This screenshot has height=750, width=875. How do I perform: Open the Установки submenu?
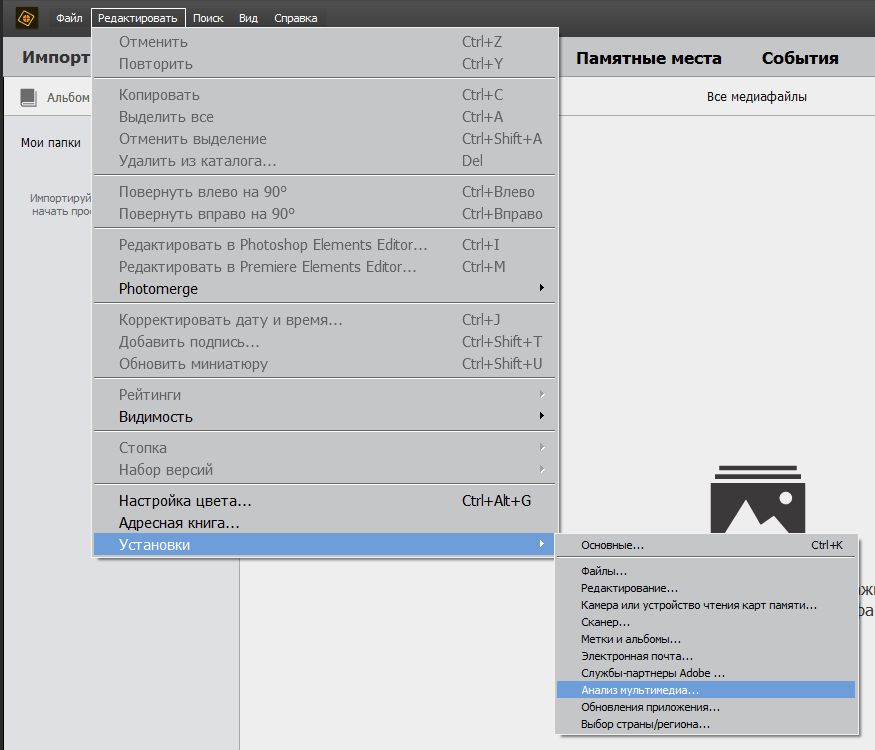click(325, 545)
